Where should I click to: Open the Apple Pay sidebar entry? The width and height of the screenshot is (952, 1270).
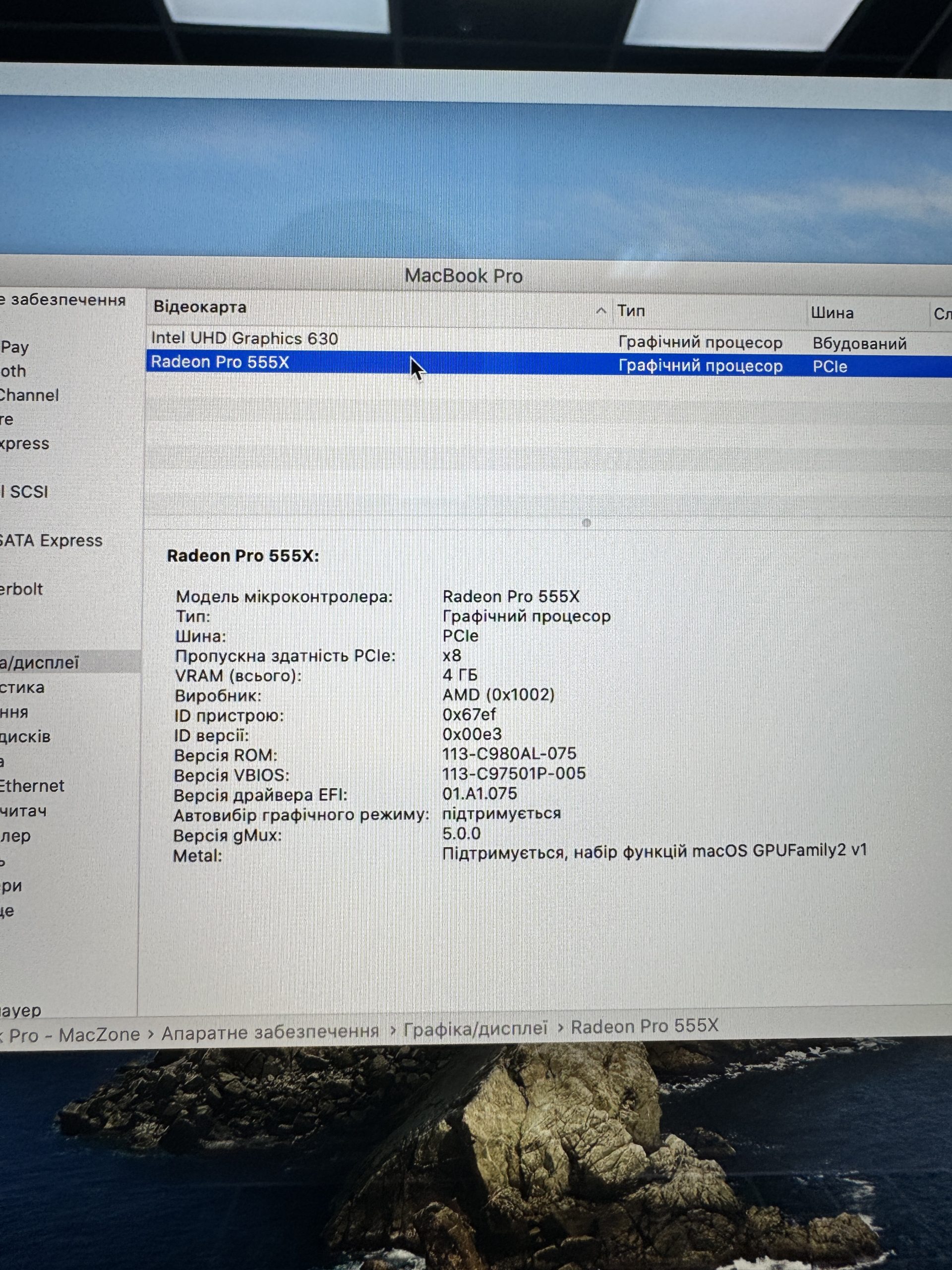click(14, 347)
